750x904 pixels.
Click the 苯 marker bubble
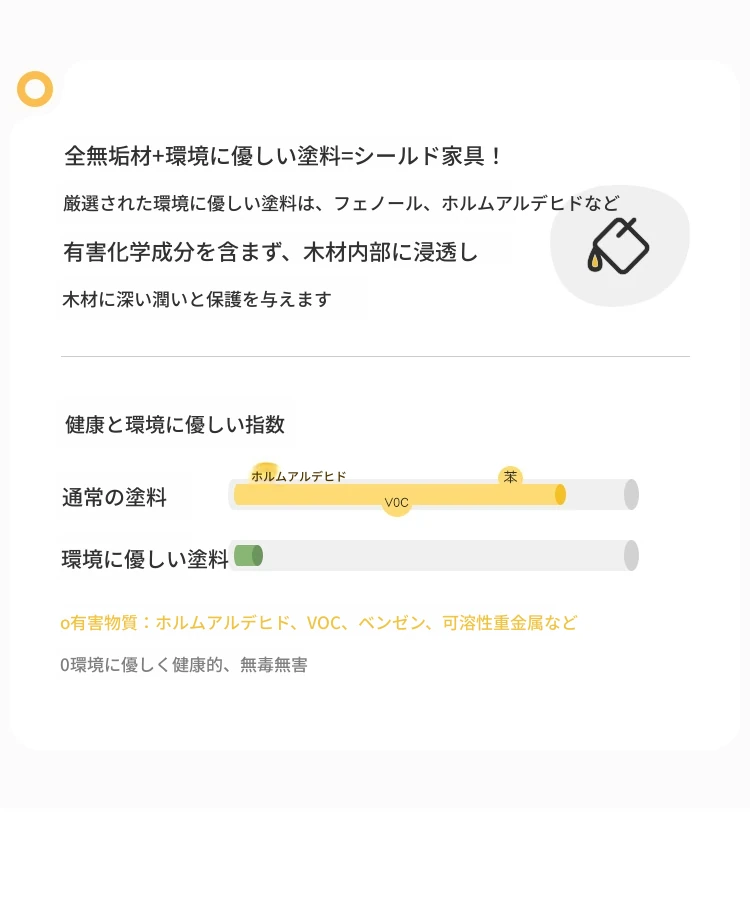pos(510,477)
